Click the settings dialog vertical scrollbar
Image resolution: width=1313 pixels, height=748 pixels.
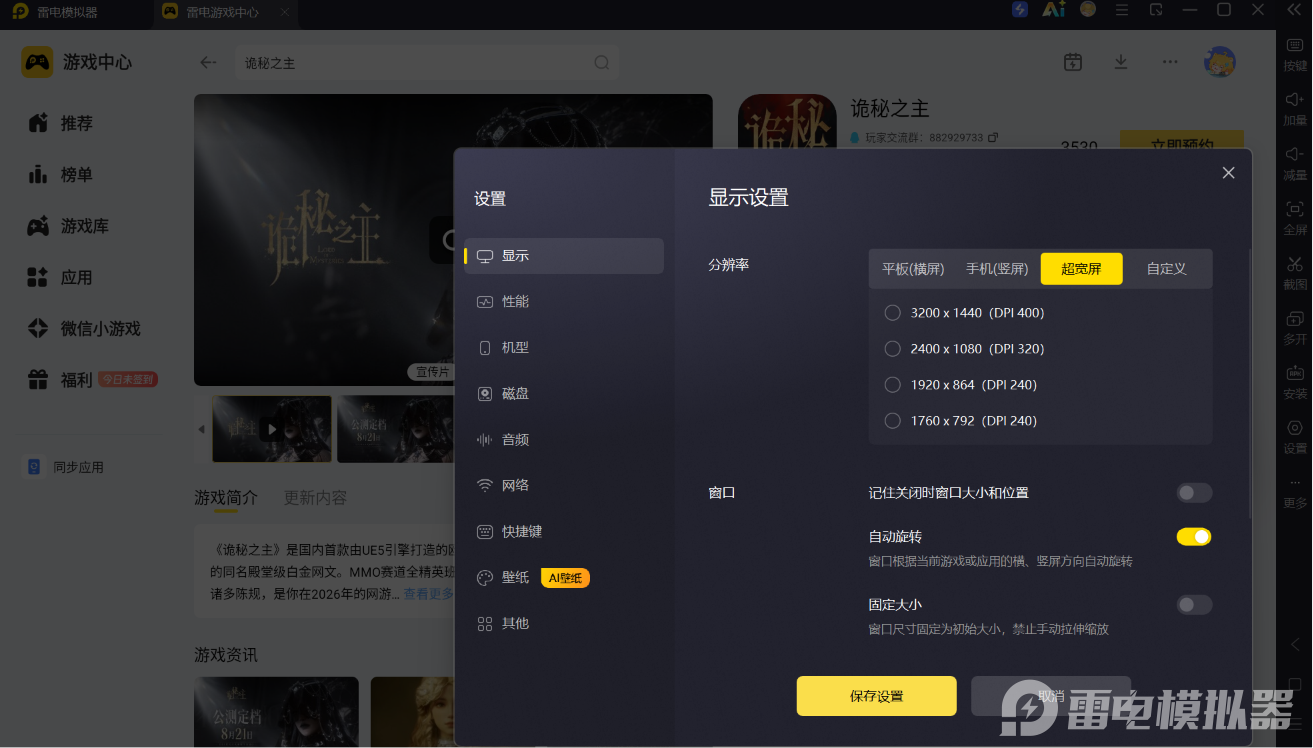(1250, 382)
